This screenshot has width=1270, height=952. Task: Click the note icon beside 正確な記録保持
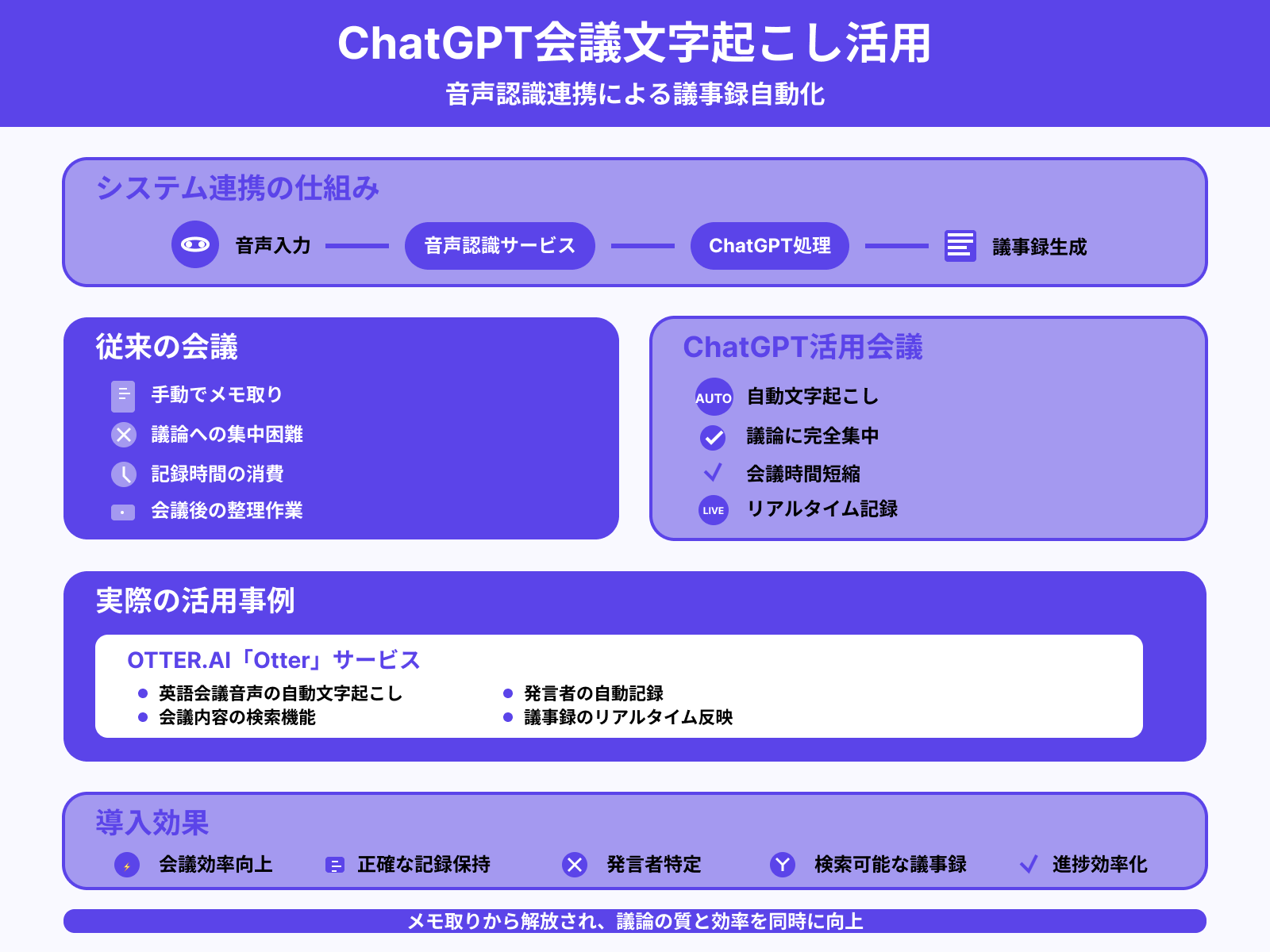click(x=335, y=865)
